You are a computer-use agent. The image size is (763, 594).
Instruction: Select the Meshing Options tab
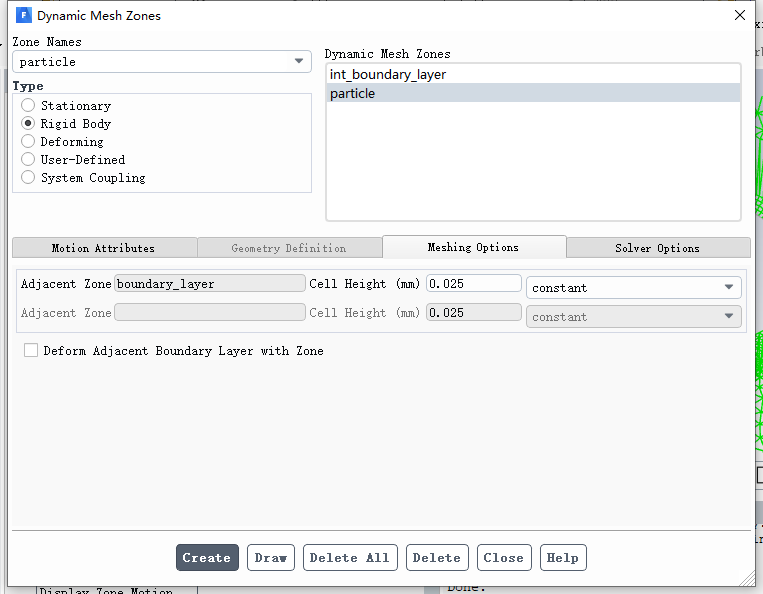pyautogui.click(x=473, y=247)
